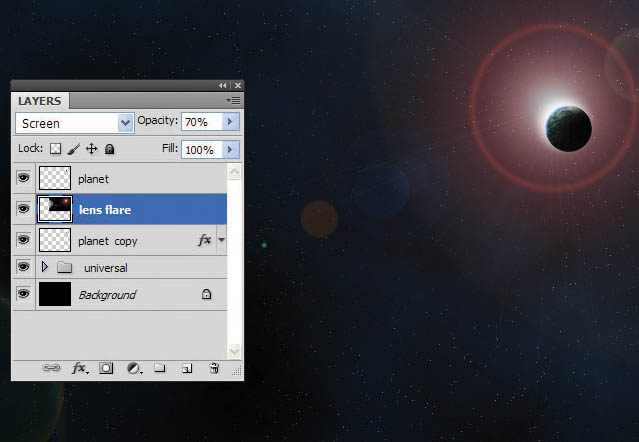Open the Layers panel options menu

(233, 100)
